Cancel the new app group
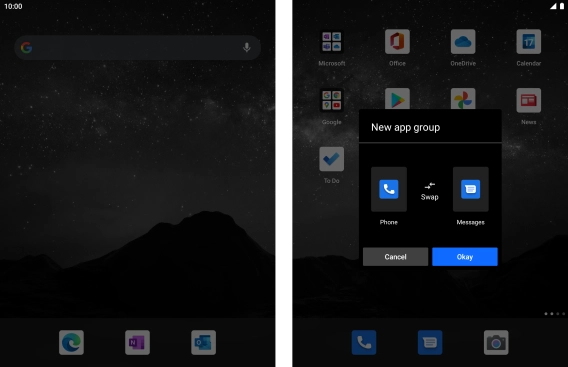This screenshot has width=568, height=367. point(395,257)
